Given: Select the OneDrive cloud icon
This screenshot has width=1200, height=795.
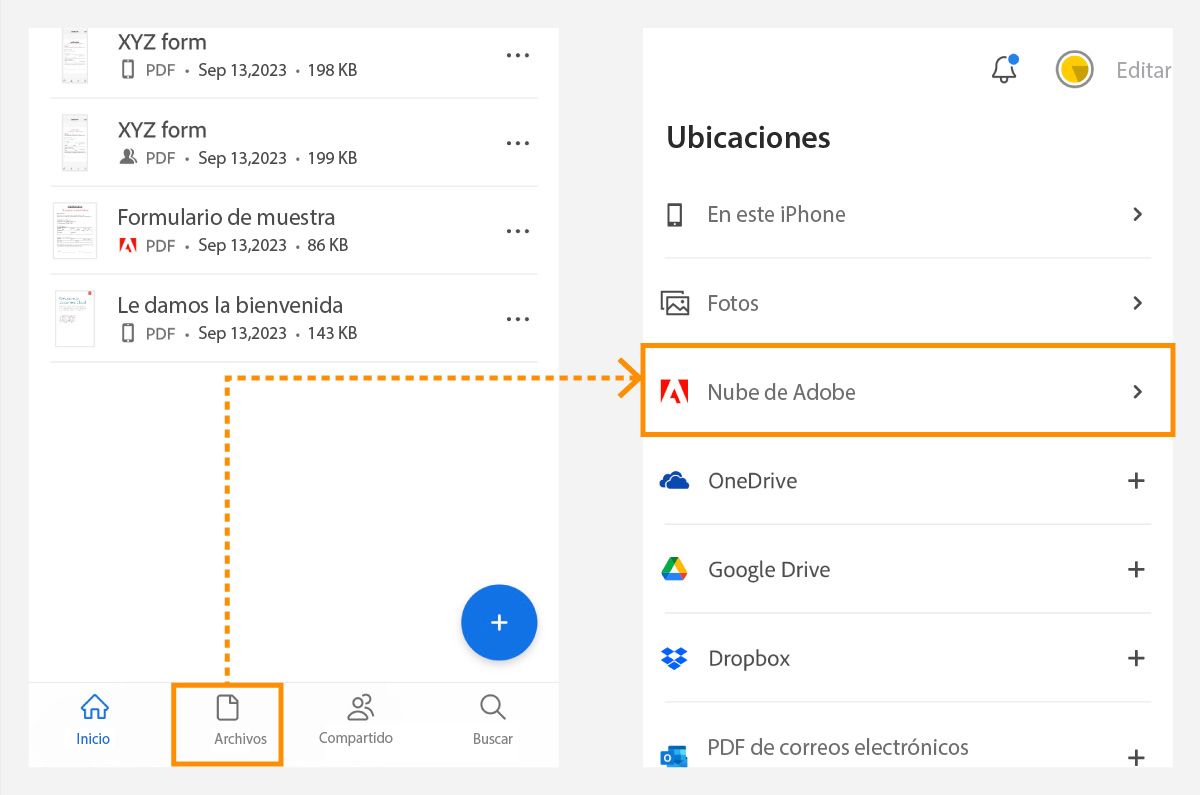Looking at the screenshot, I should 675,481.
